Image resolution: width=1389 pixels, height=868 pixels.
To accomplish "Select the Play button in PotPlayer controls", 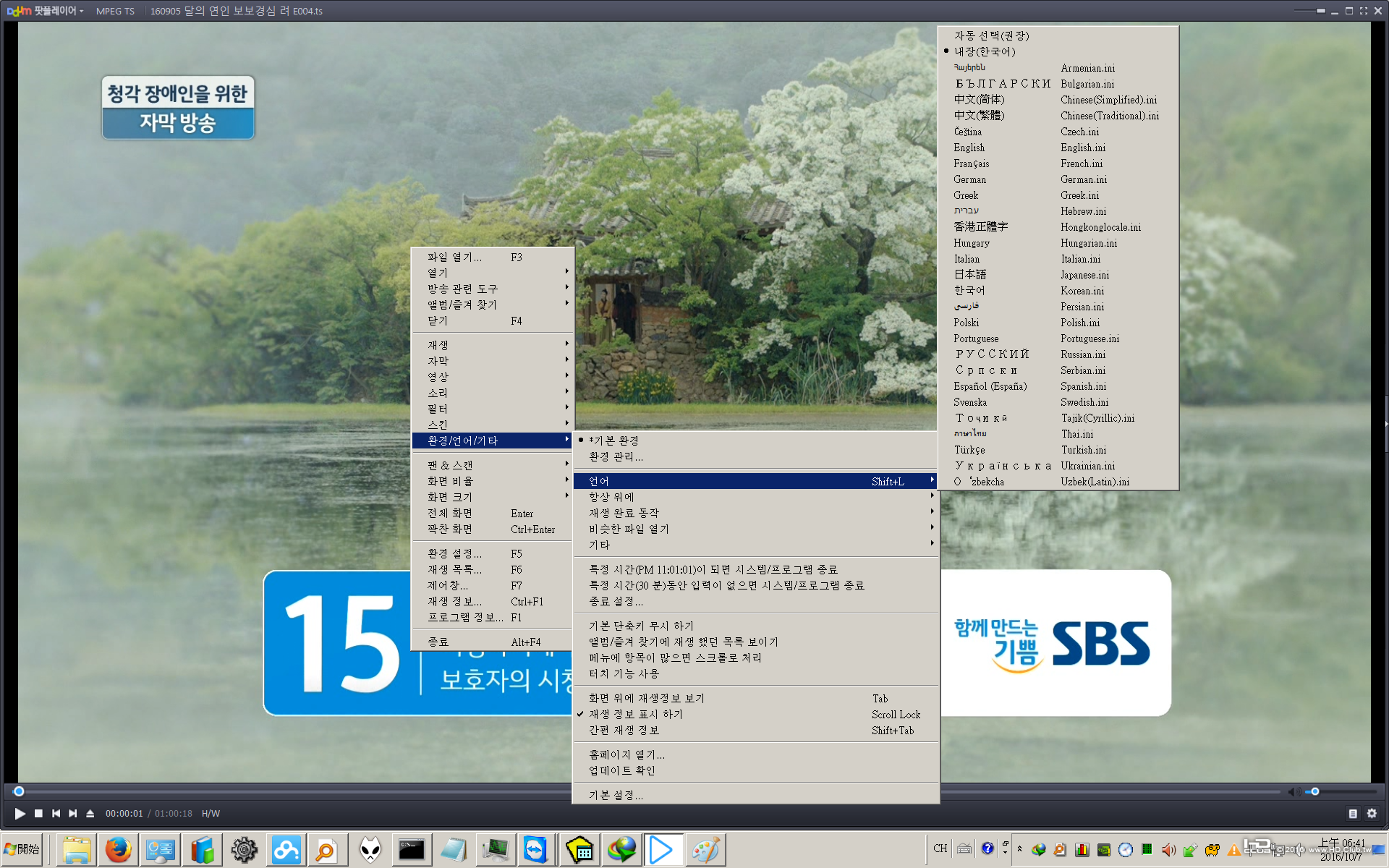I will (x=20, y=813).
